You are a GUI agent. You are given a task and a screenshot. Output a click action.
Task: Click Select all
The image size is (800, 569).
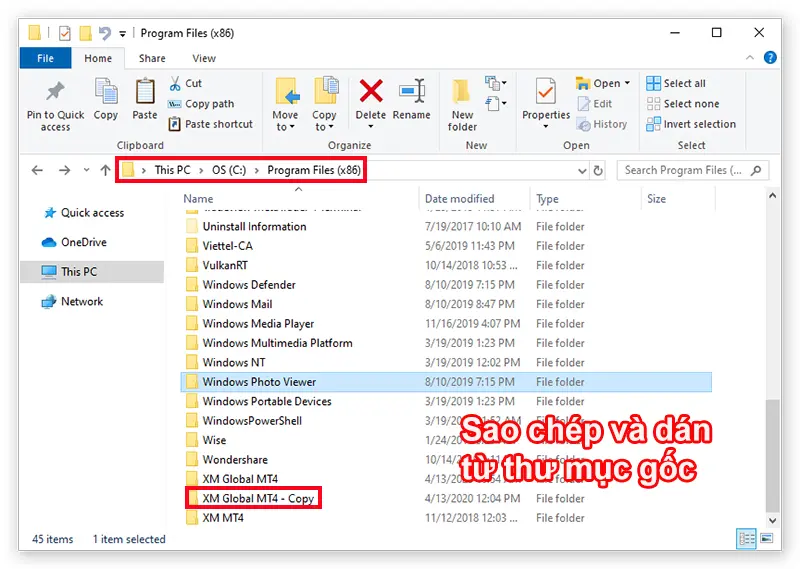(676, 83)
